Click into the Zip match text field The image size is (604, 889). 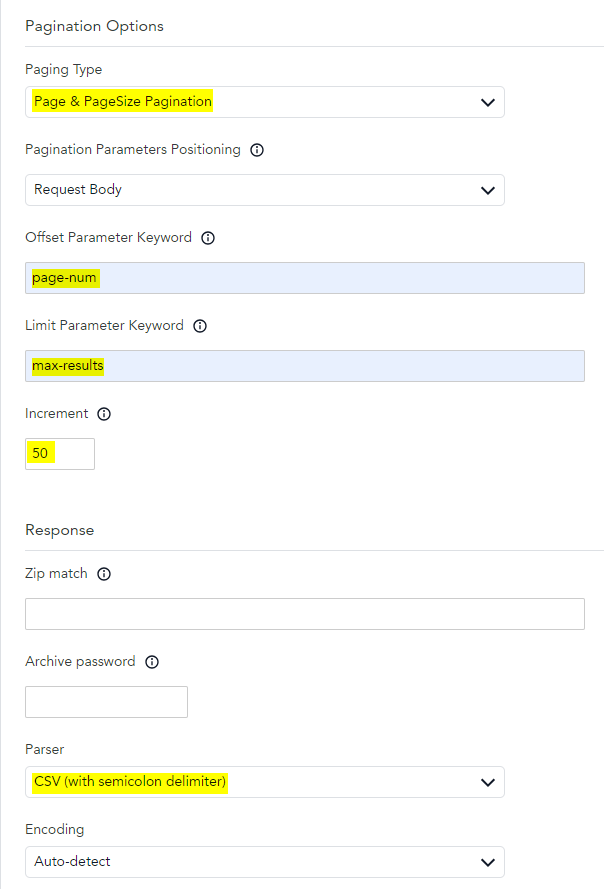pyautogui.click(x=304, y=614)
